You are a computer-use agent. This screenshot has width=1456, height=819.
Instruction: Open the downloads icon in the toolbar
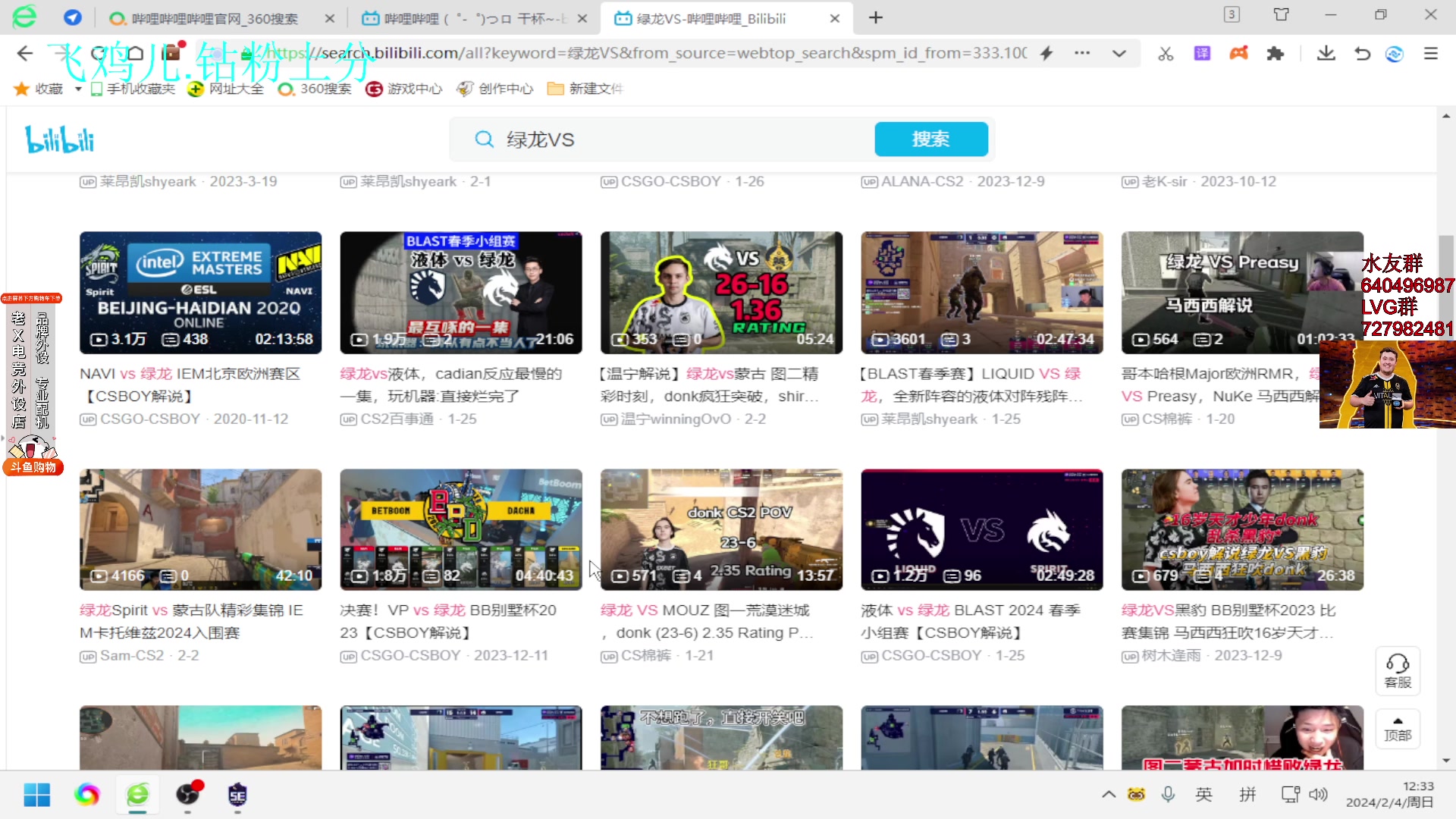1326,53
